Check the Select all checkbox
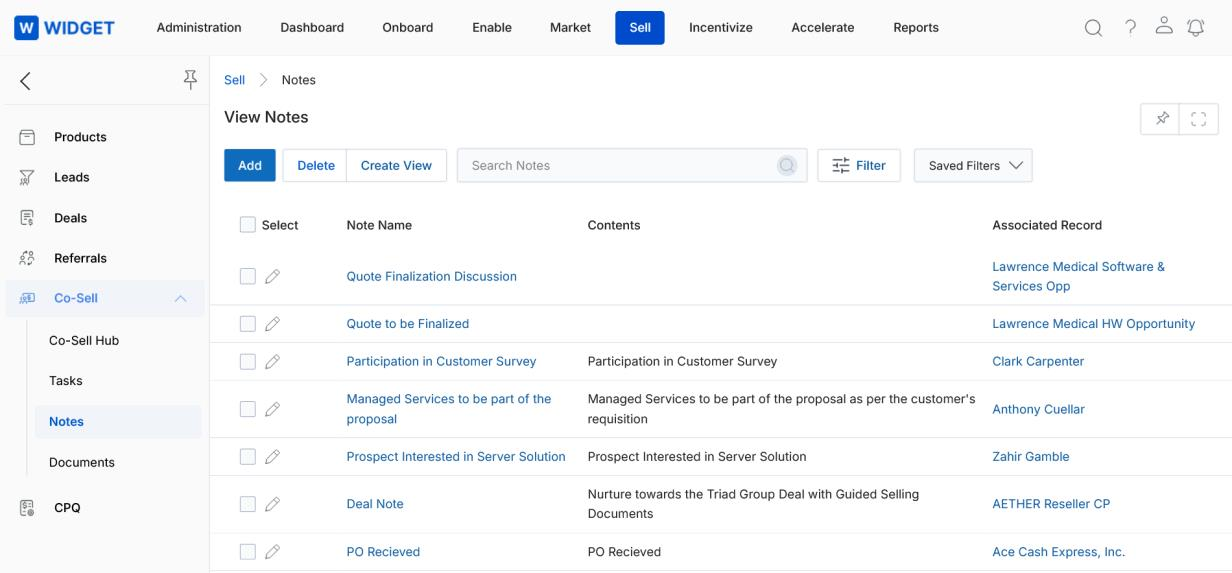Image resolution: width=1232 pixels, height=573 pixels. pyautogui.click(x=248, y=225)
